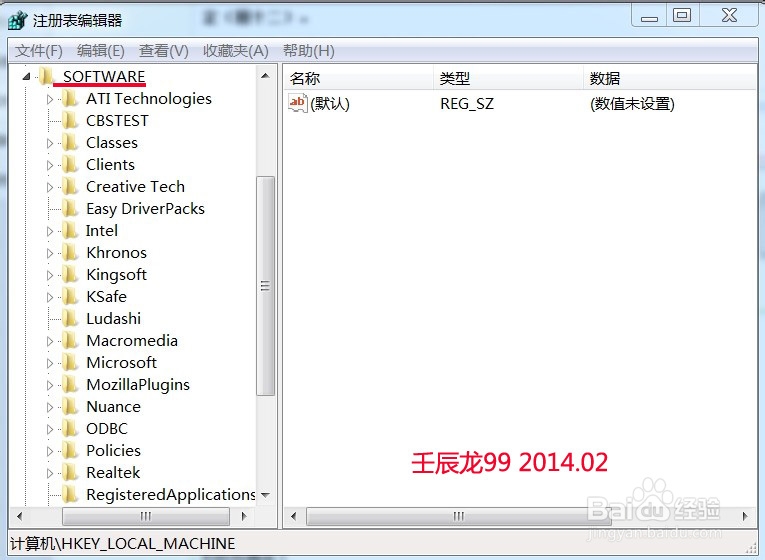This screenshot has width=765, height=560.
Task: Open the 文件(F) menu
Action: coord(39,51)
